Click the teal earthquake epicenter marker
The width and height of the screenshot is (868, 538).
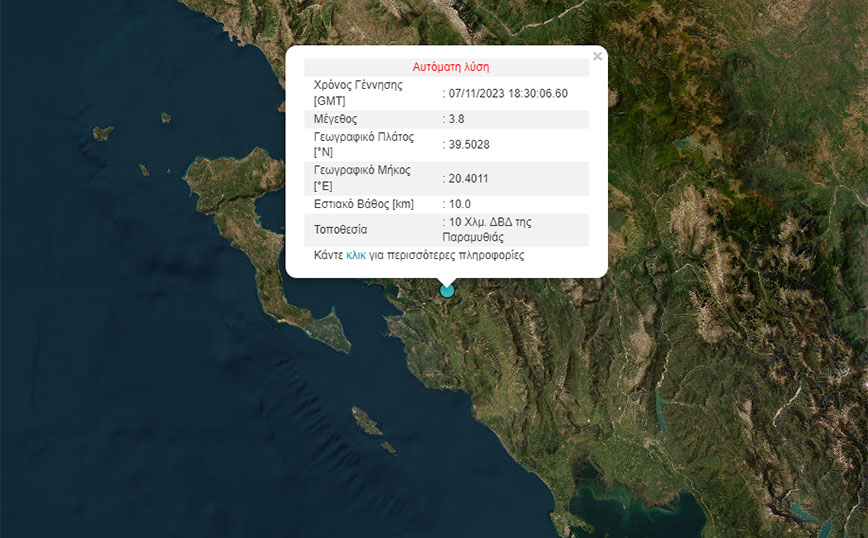(x=447, y=291)
